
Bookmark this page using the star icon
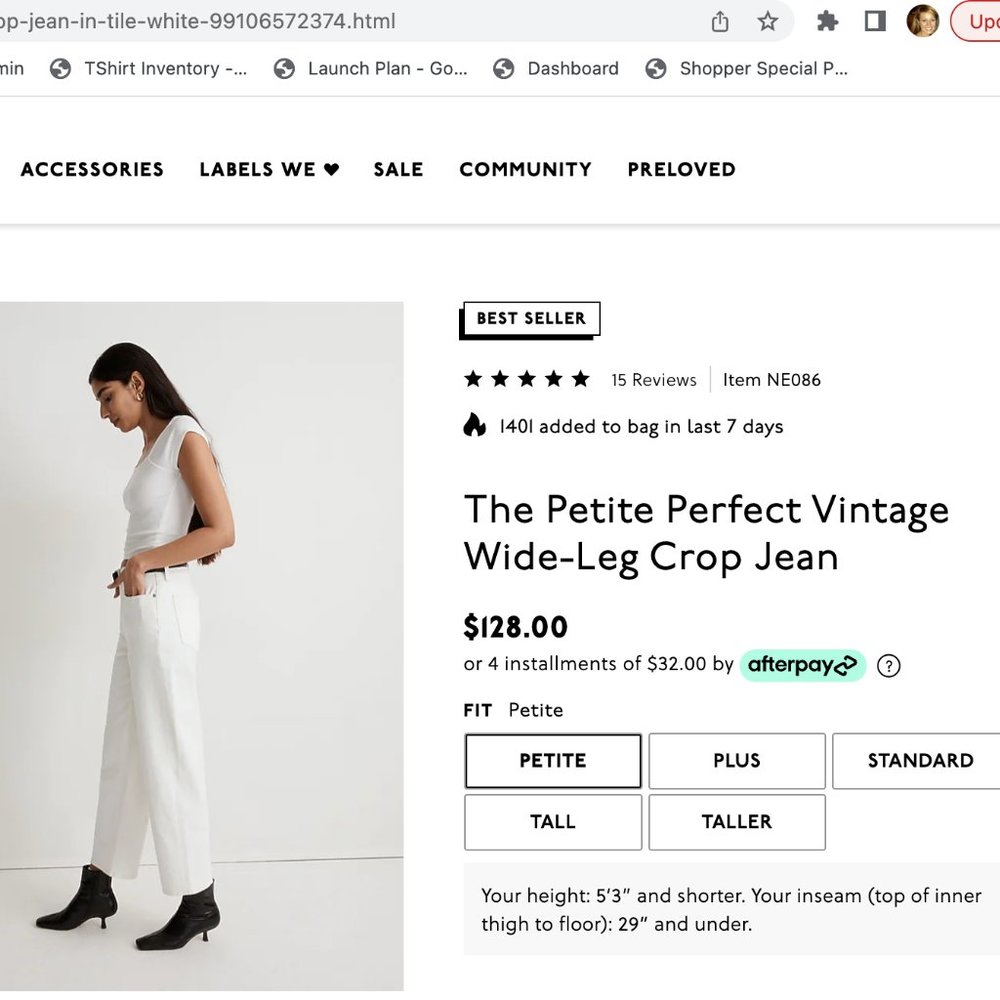pyautogui.click(x=768, y=20)
